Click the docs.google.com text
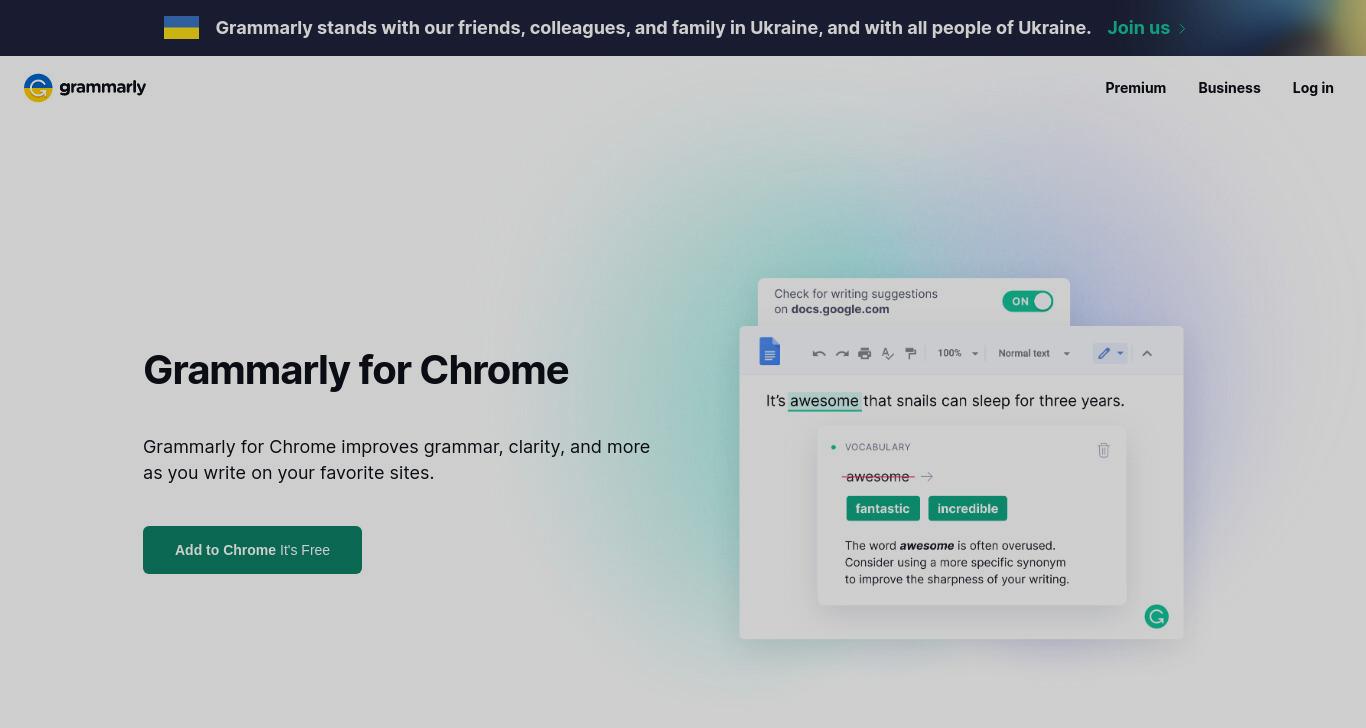Image resolution: width=1366 pixels, height=728 pixels. pyautogui.click(x=840, y=309)
